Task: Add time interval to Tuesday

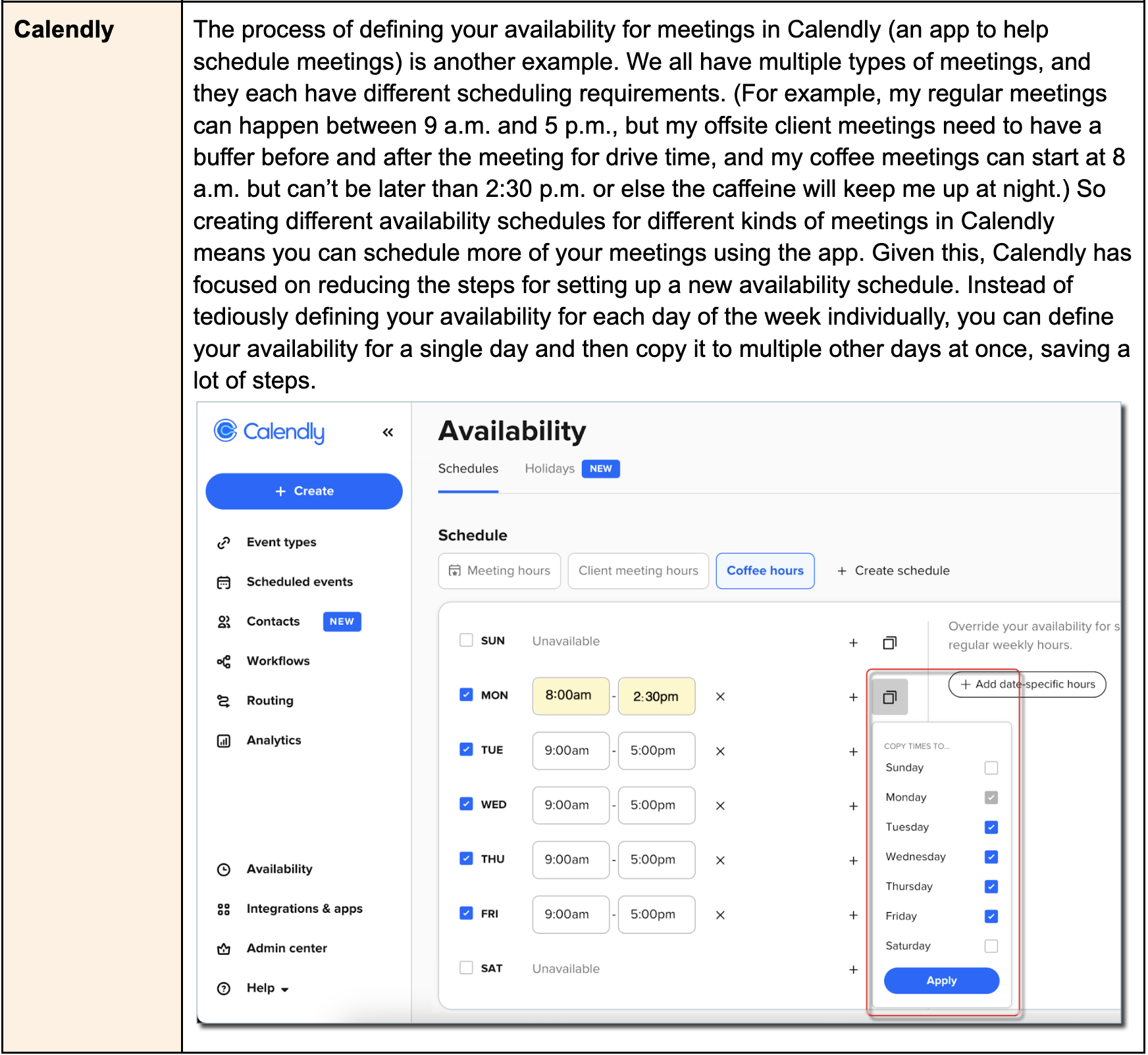Action: coord(853,752)
